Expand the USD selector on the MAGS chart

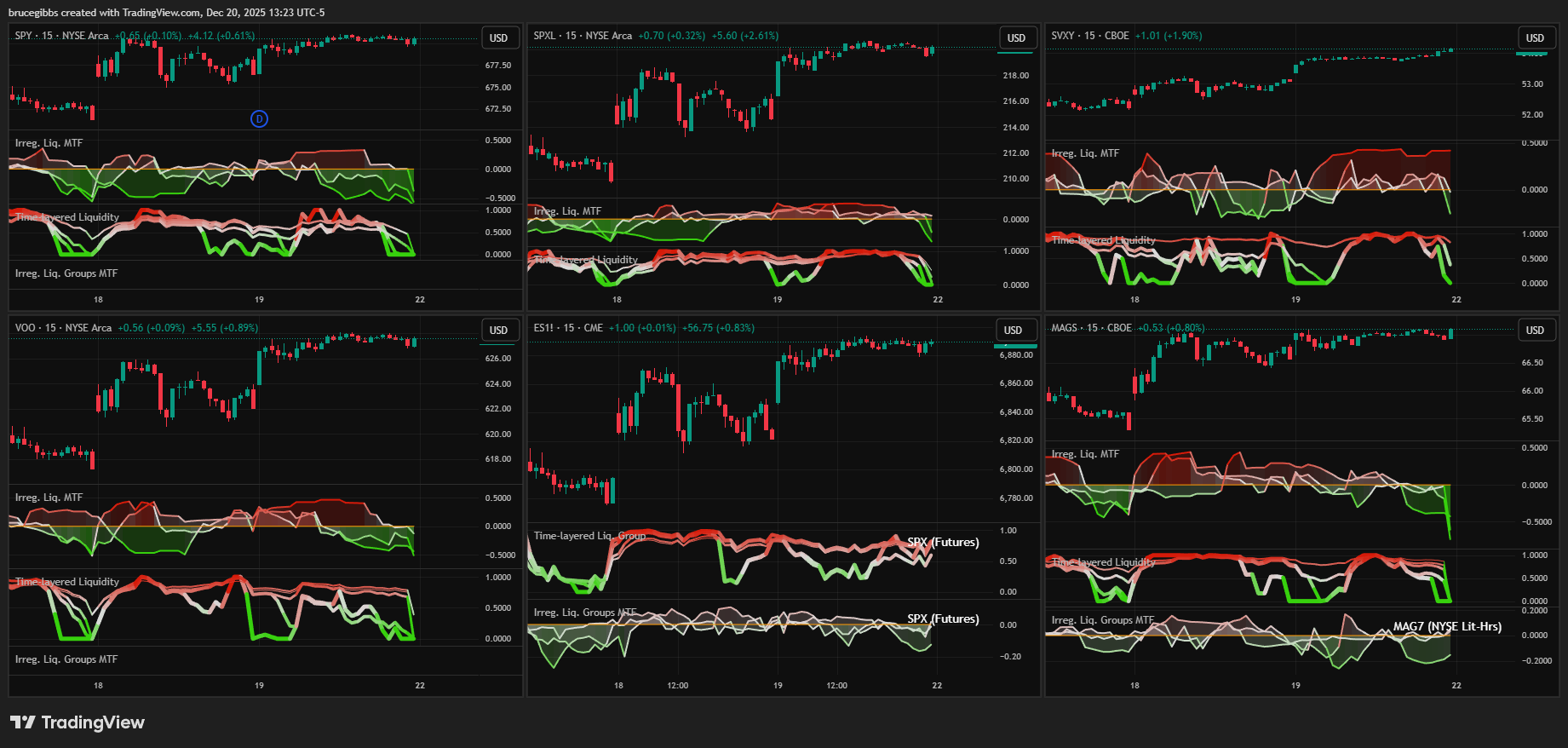click(1534, 331)
